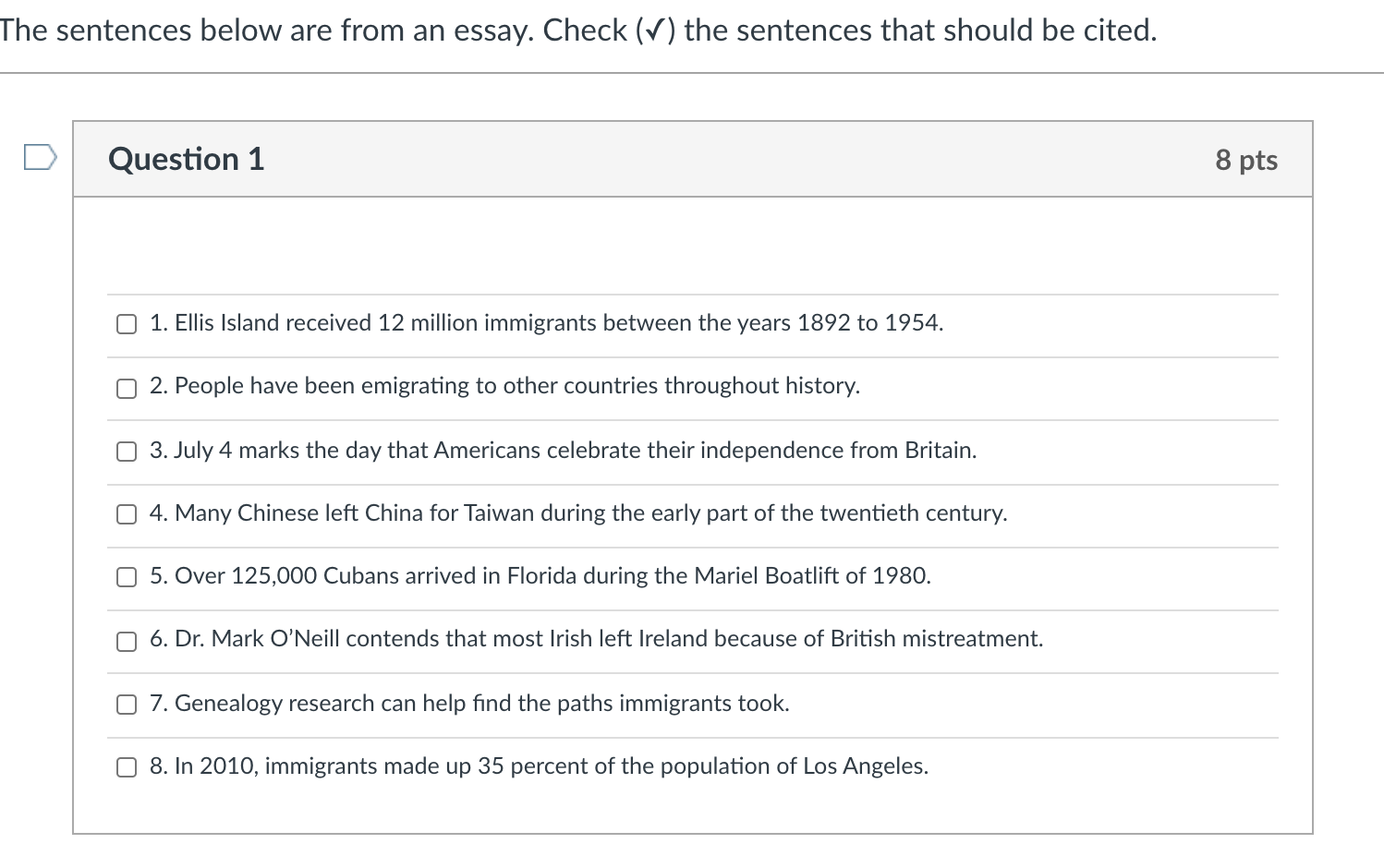
Task: Select the sentence about Cubans arriving in Florida
Action: coord(540,576)
